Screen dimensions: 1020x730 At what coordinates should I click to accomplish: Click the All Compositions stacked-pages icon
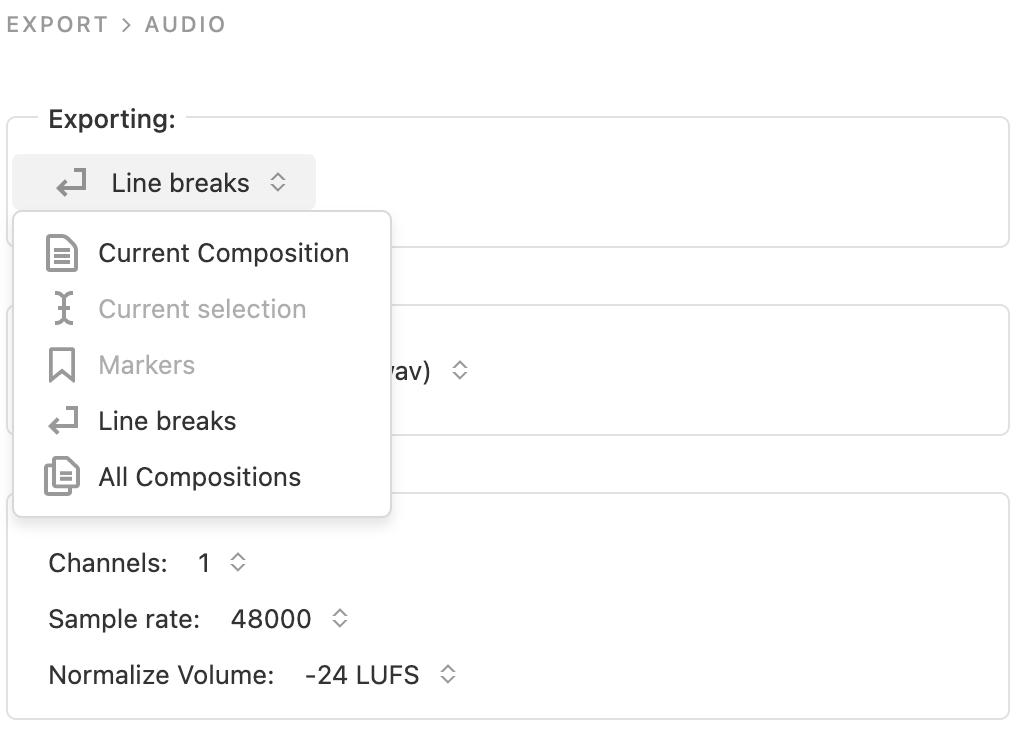click(x=62, y=476)
